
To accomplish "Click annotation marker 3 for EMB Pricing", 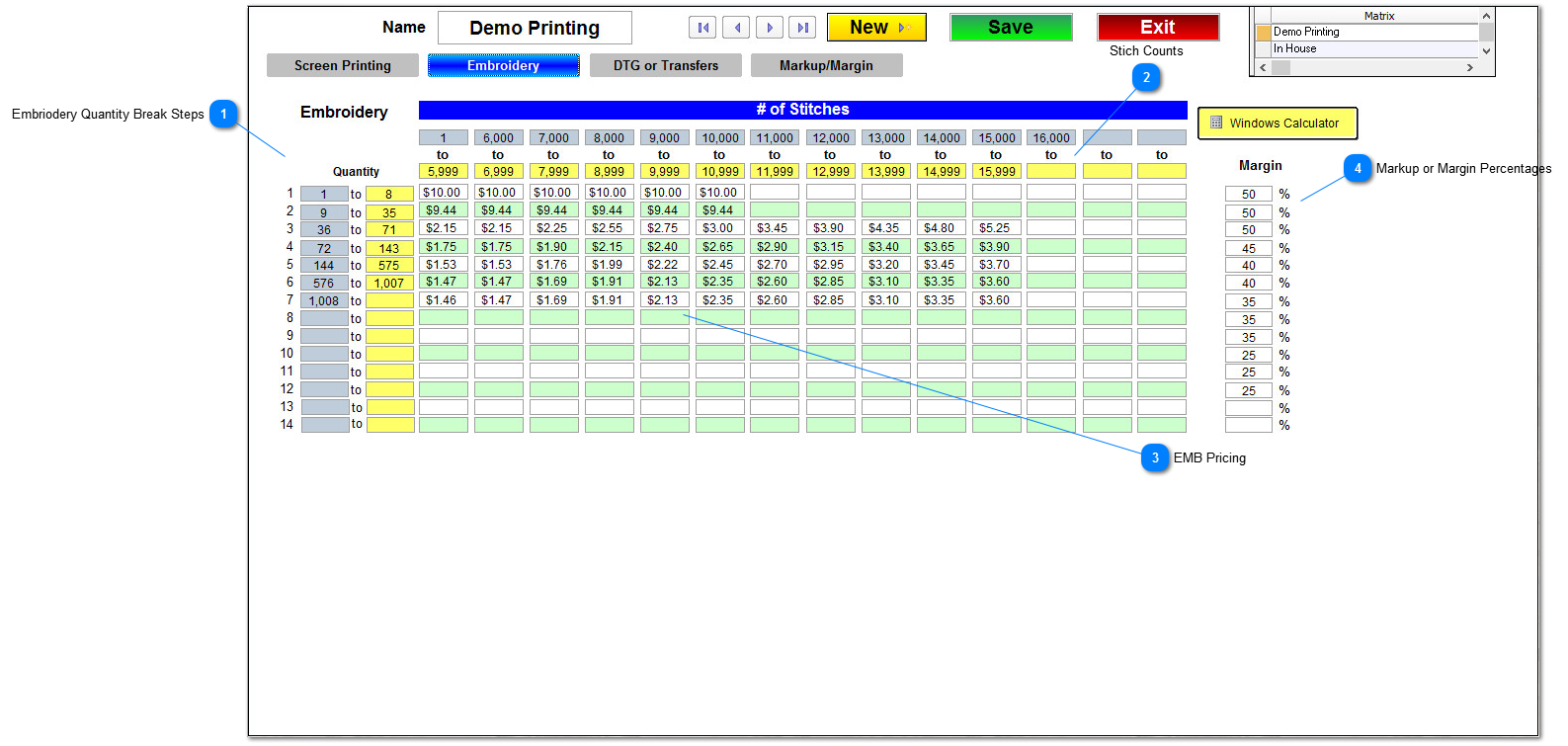I will (1154, 457).
